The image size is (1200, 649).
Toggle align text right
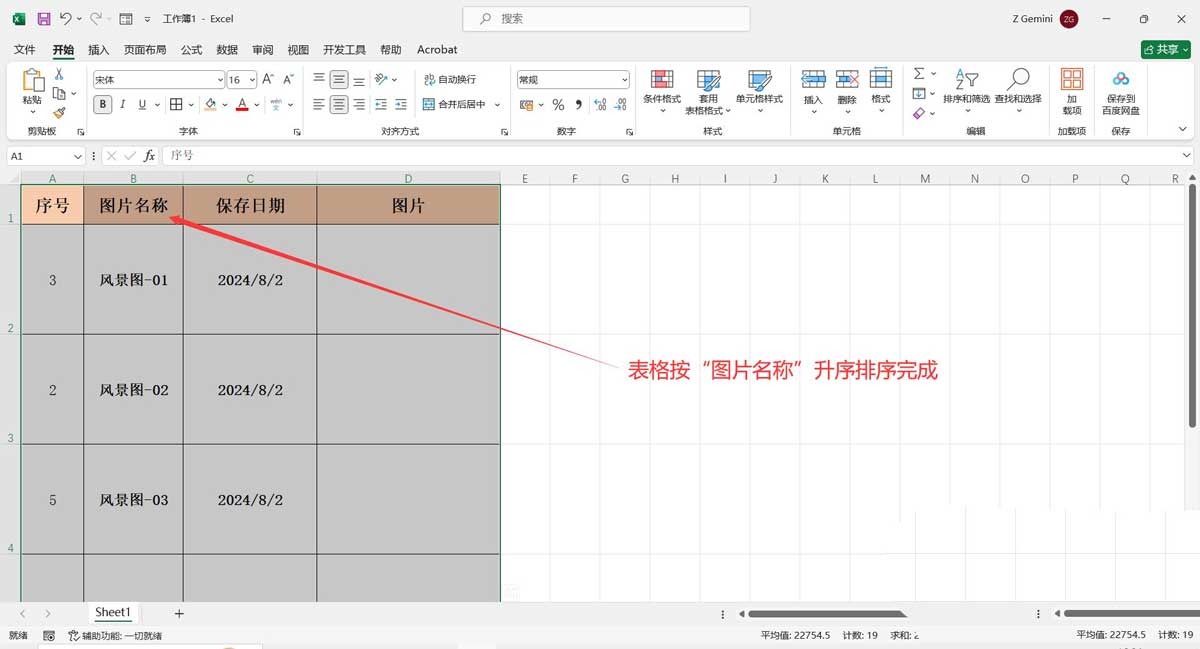click(359, 104)
